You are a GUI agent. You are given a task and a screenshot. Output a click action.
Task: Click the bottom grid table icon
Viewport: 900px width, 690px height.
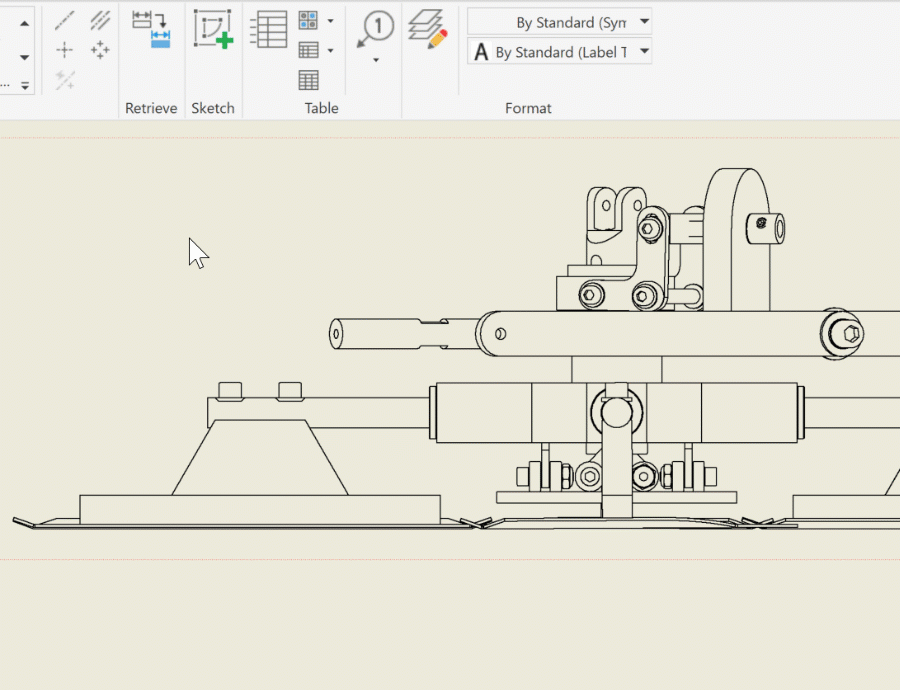click(x=308, y=80)
